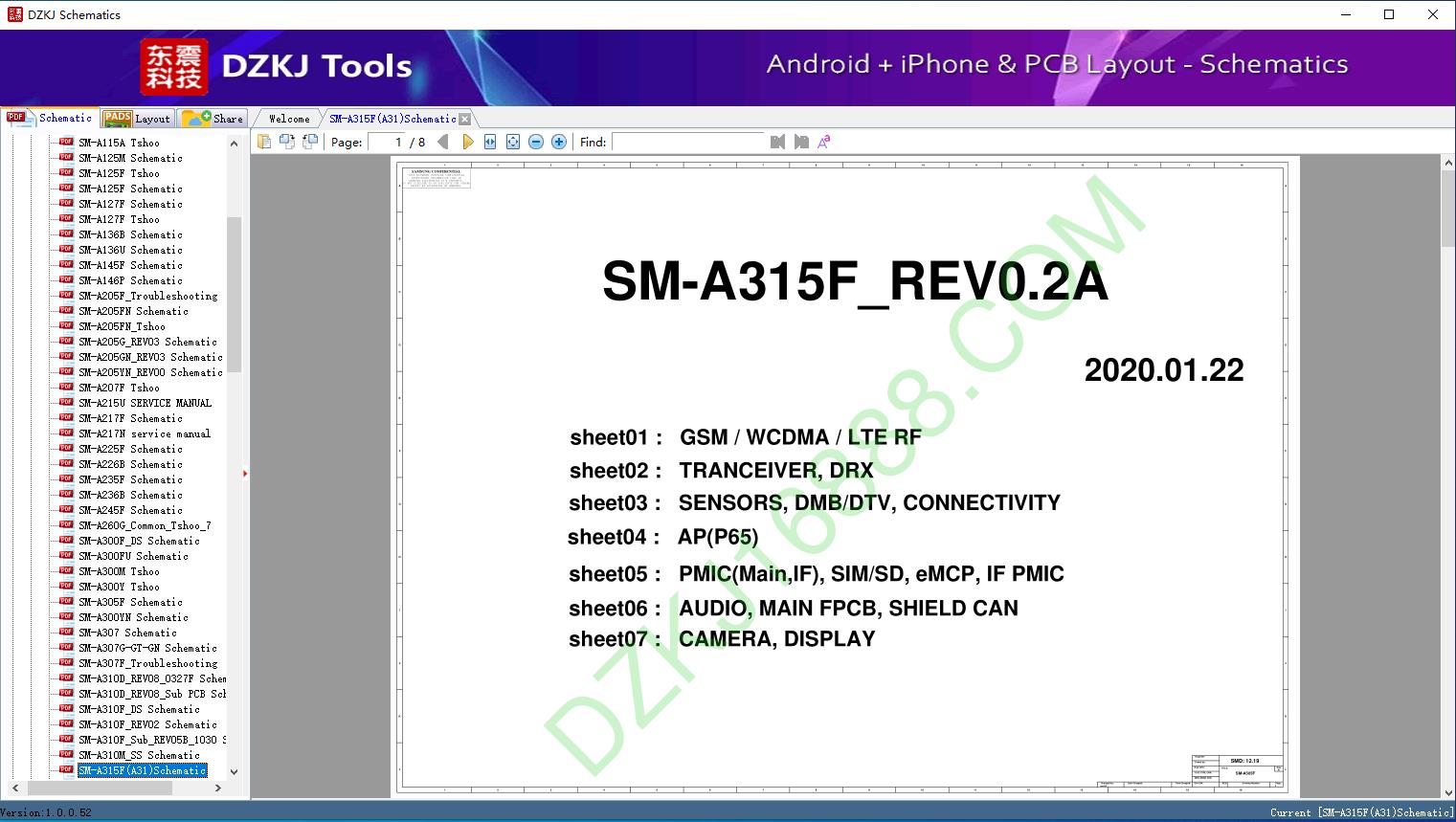Click the tree panel vertical scrollbar thumb
Image resolution: width=1456 pixels, height=822 pixels.
(x=234, y=295)
